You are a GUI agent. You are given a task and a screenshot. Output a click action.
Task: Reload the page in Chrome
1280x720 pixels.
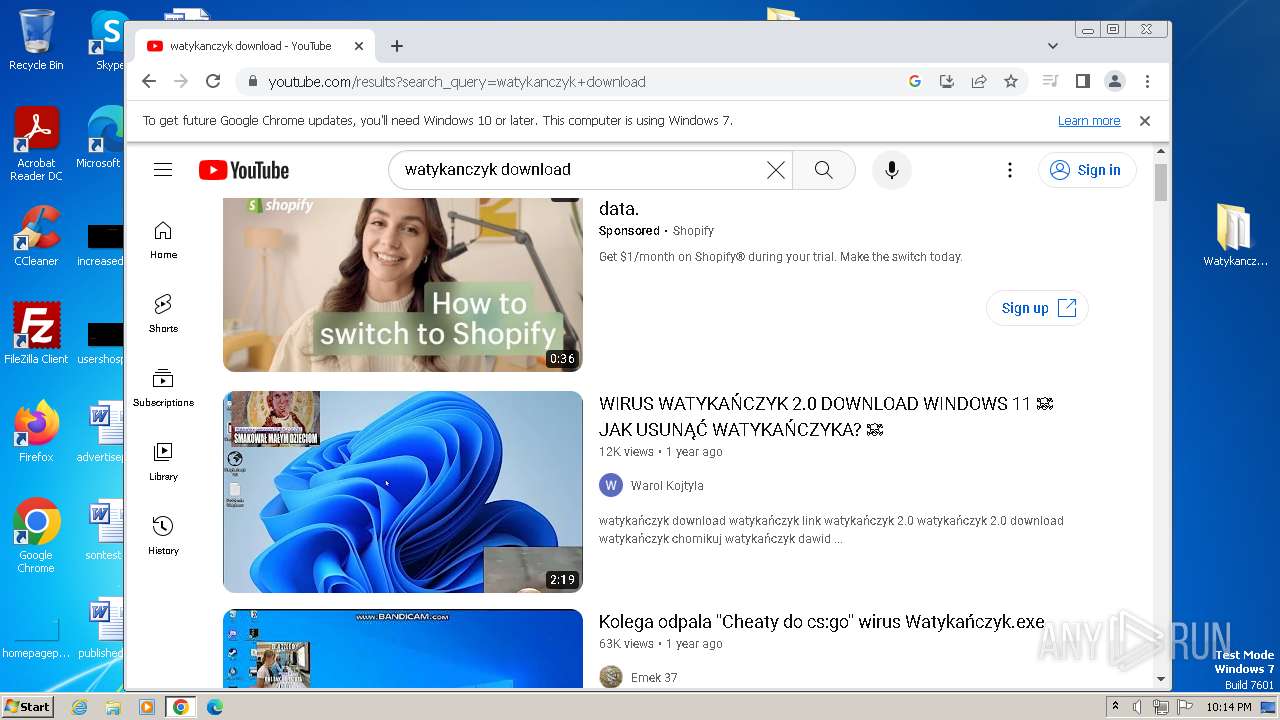coord(213,82)
